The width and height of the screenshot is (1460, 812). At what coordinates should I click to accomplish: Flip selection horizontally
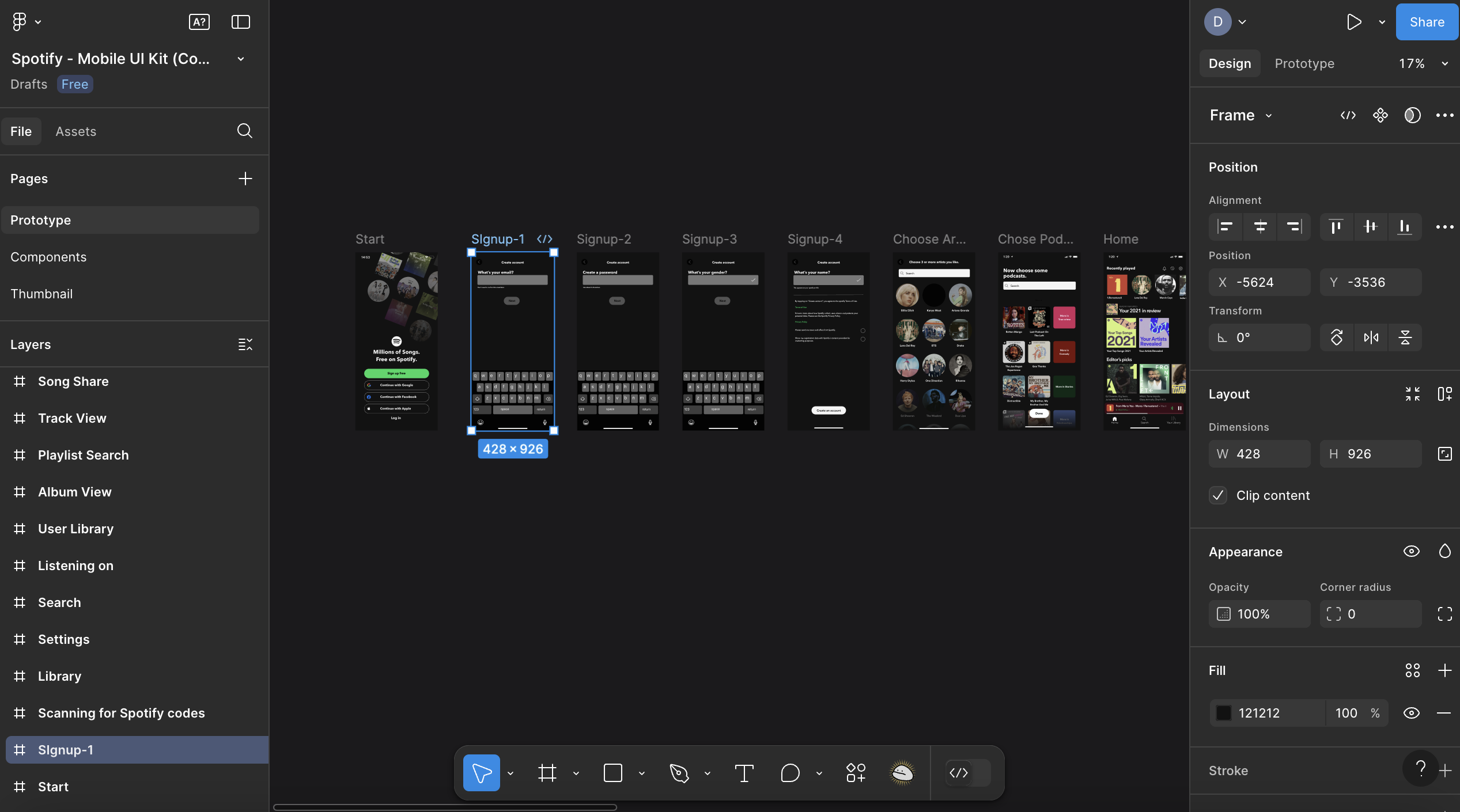pyautogui.click(x=1371, y=337)
